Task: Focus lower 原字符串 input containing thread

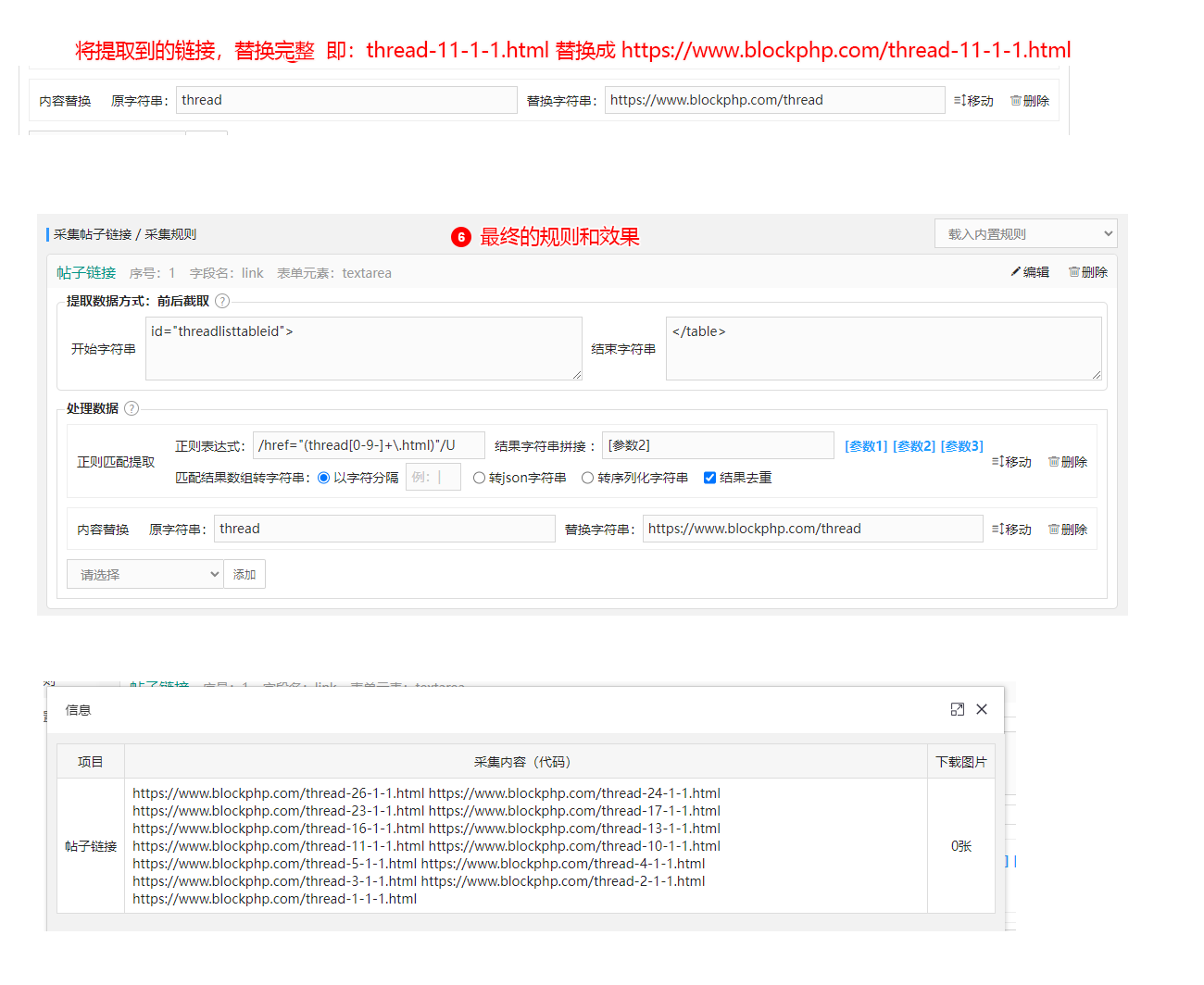Action: click(x=384, y=529)
